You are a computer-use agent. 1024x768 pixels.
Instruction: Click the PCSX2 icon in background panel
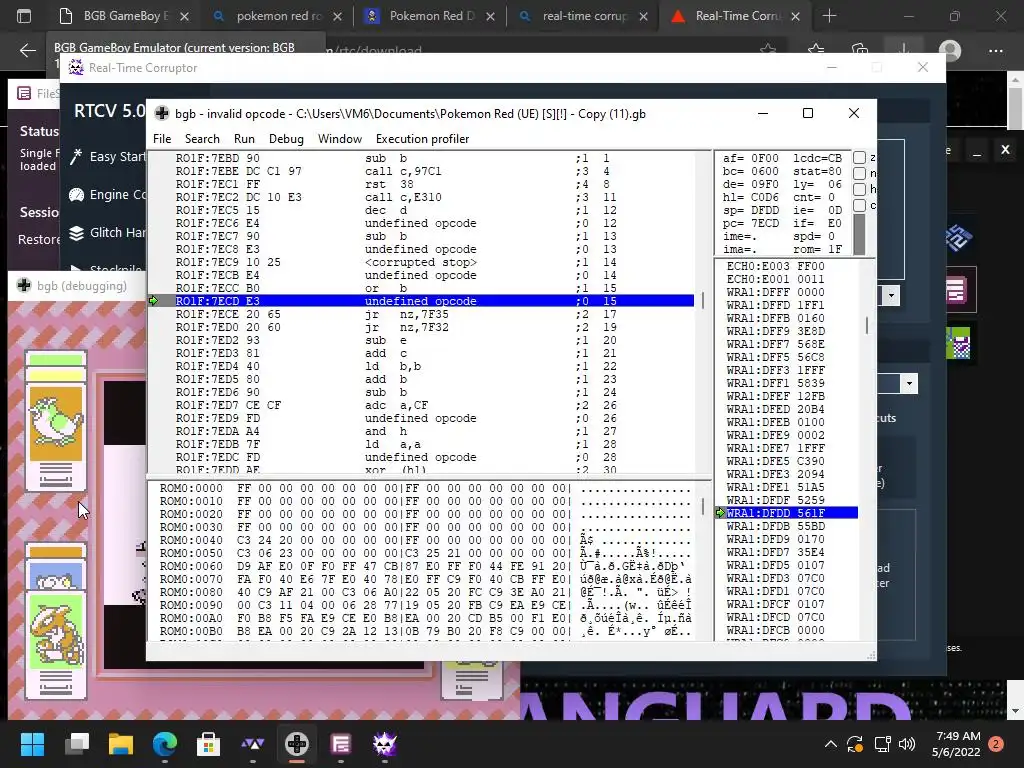pos(959,237)
